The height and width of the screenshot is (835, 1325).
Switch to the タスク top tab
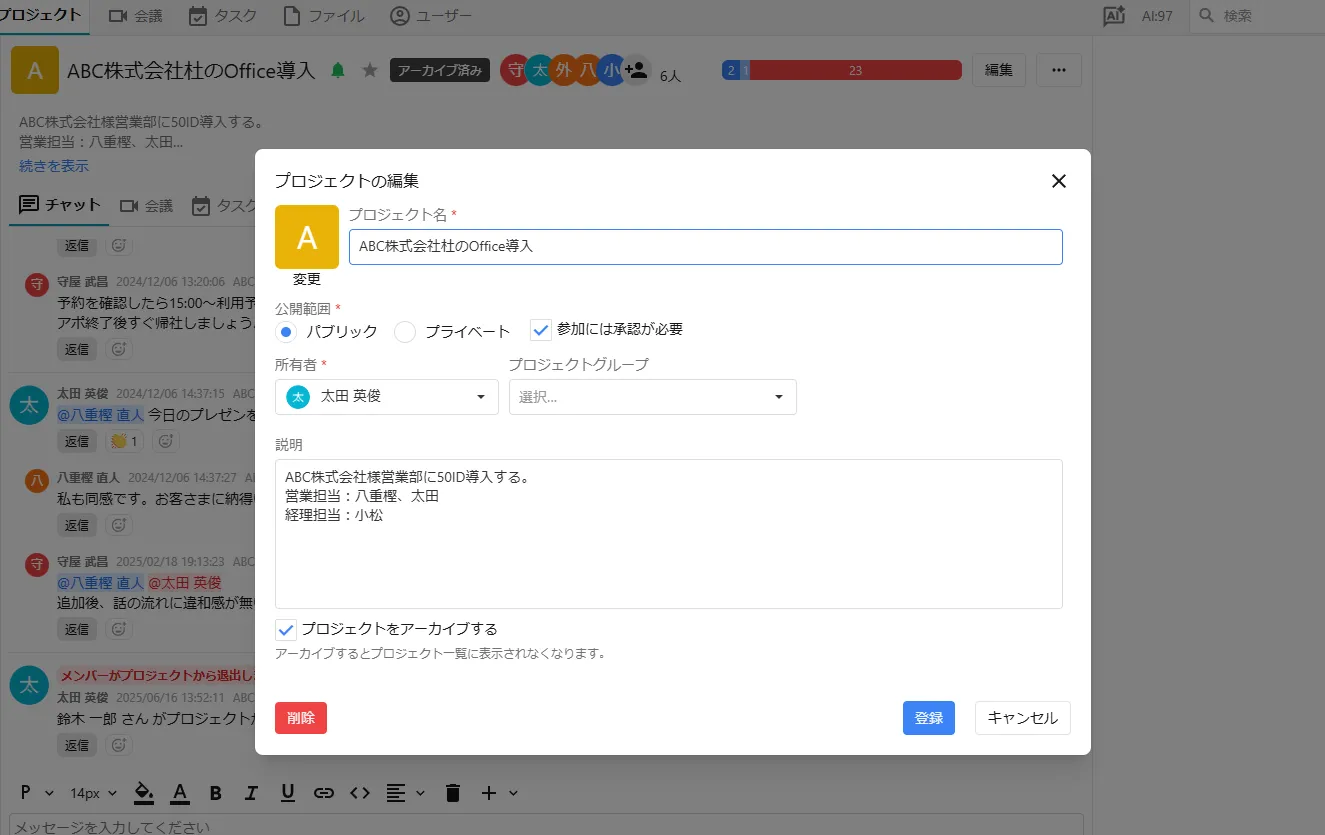pyautogui.click(x=223, y=16)
